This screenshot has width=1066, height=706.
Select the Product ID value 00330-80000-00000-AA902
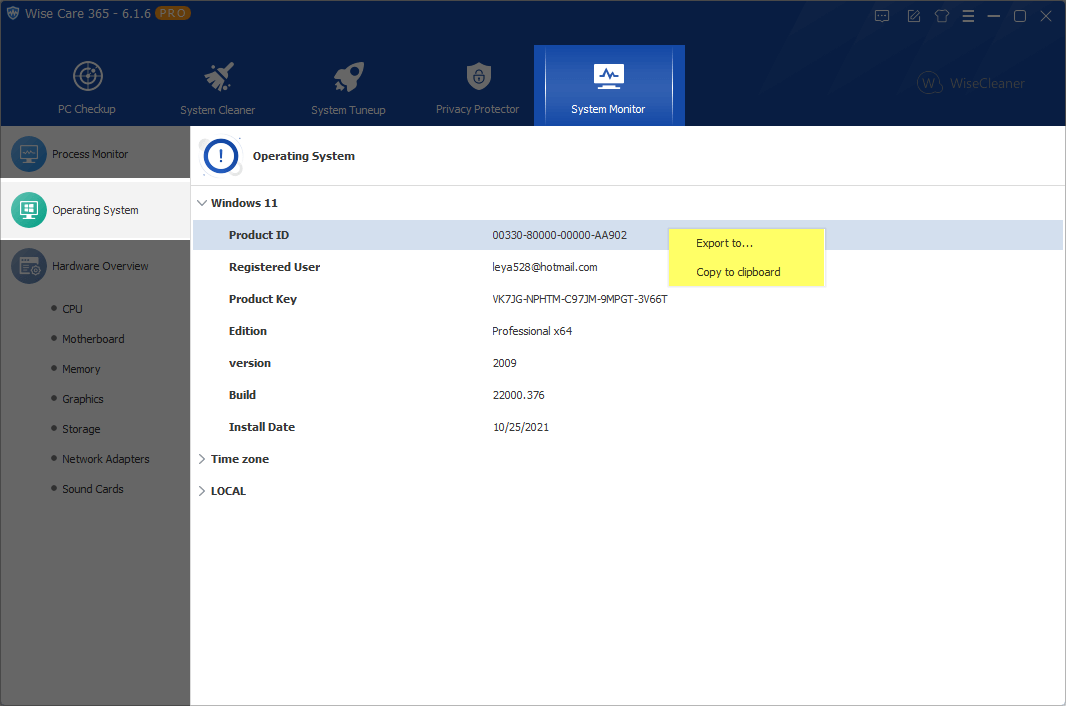click(x=560, y=235)
